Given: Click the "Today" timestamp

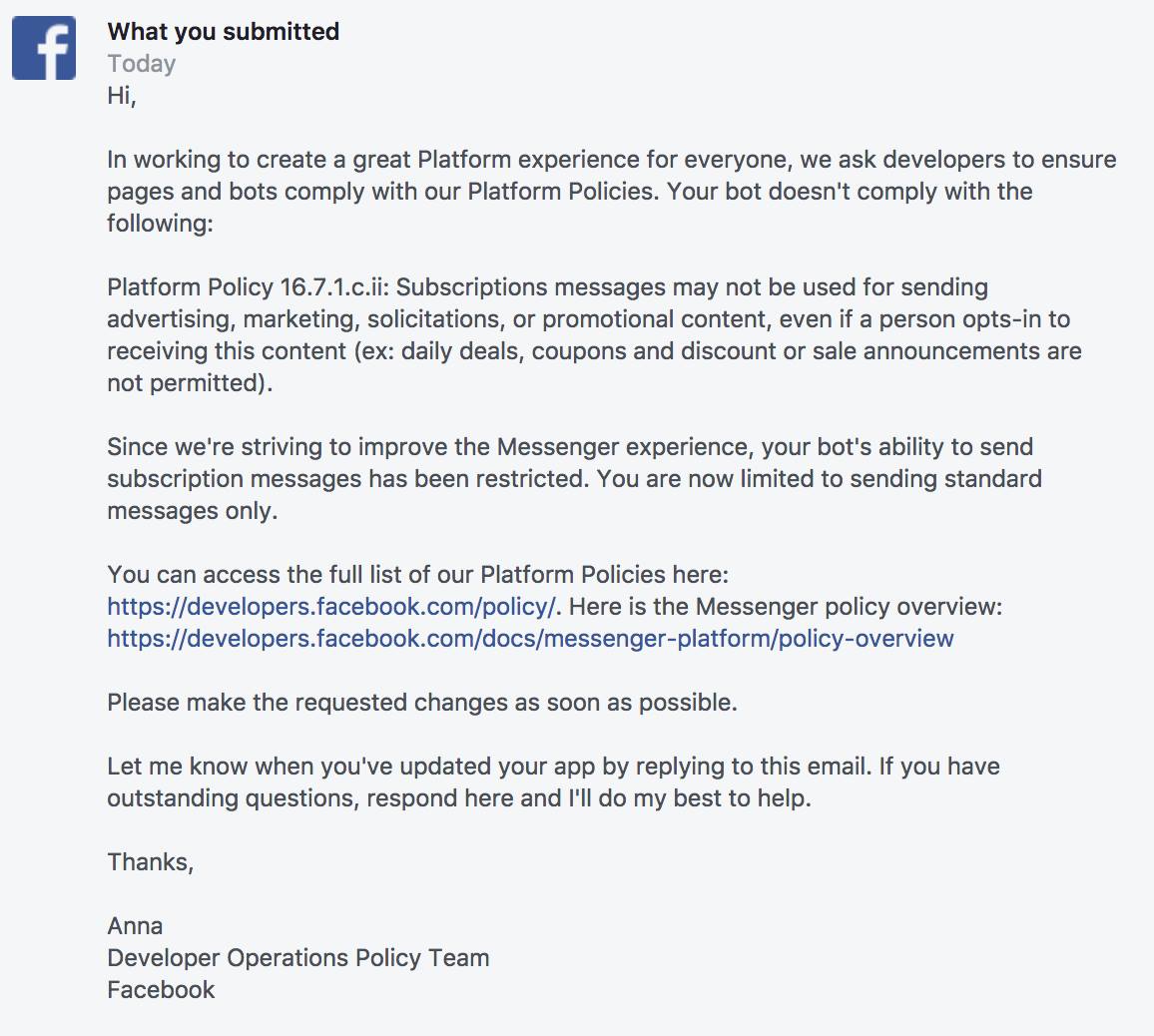Looking at the screenshot, I should point(142,64).
